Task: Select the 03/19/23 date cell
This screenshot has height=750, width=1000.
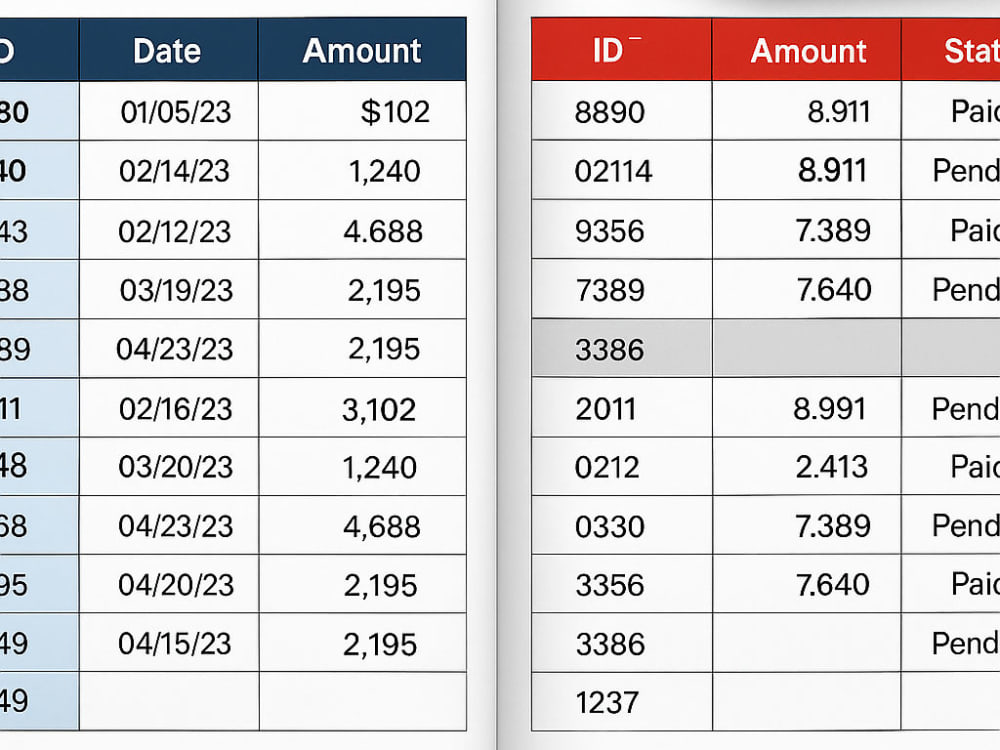Action: pyautogui.click(x=168, y=290)
